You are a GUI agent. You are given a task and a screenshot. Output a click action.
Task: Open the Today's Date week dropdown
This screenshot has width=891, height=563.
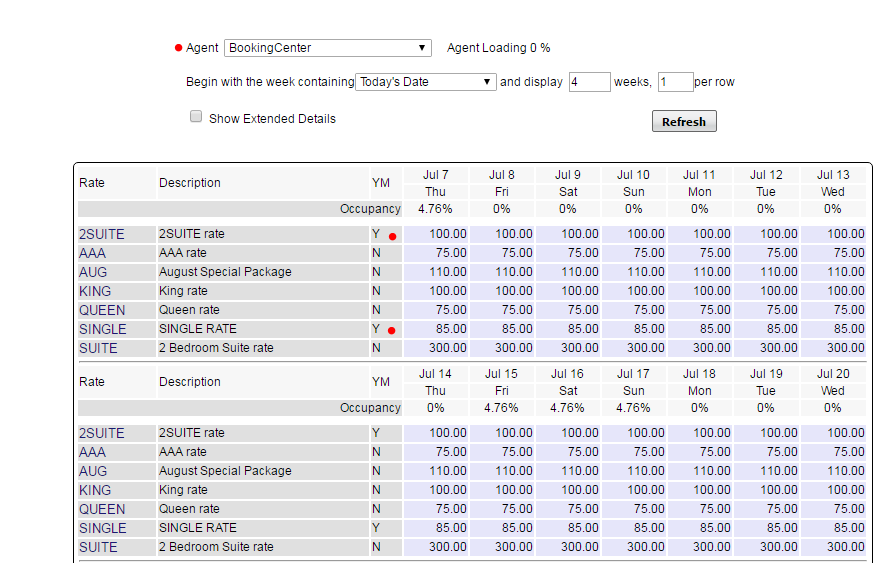coord(426,82)
